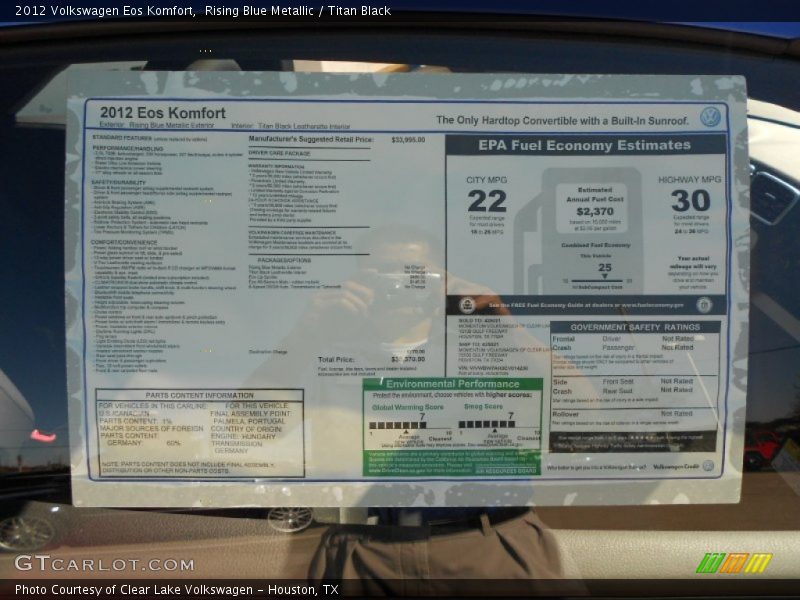The image size is (800, 600).
Task: Click 'Photo Courtesy of Clear Lake Volkswagen' caption
Action: [134, 589]
